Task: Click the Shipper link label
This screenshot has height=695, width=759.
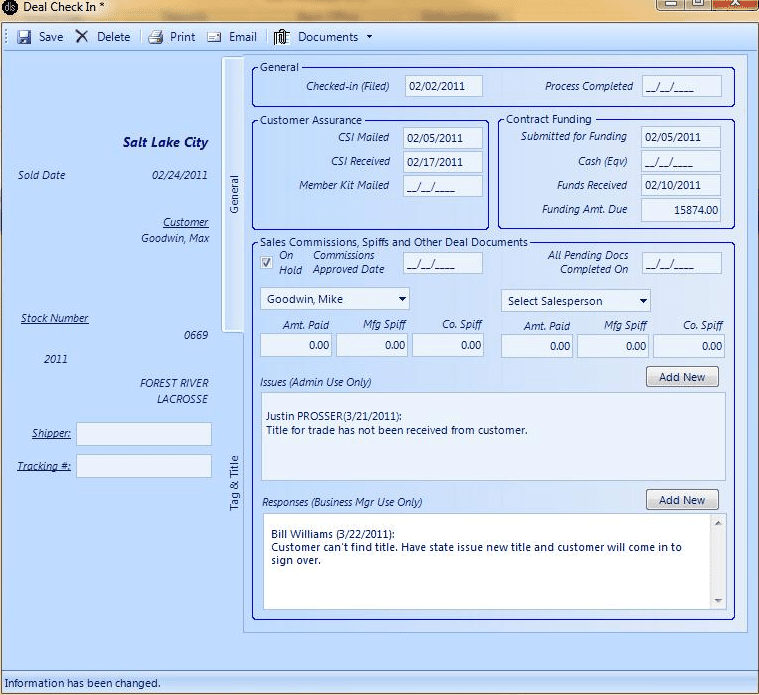Action: coord(51,433)
